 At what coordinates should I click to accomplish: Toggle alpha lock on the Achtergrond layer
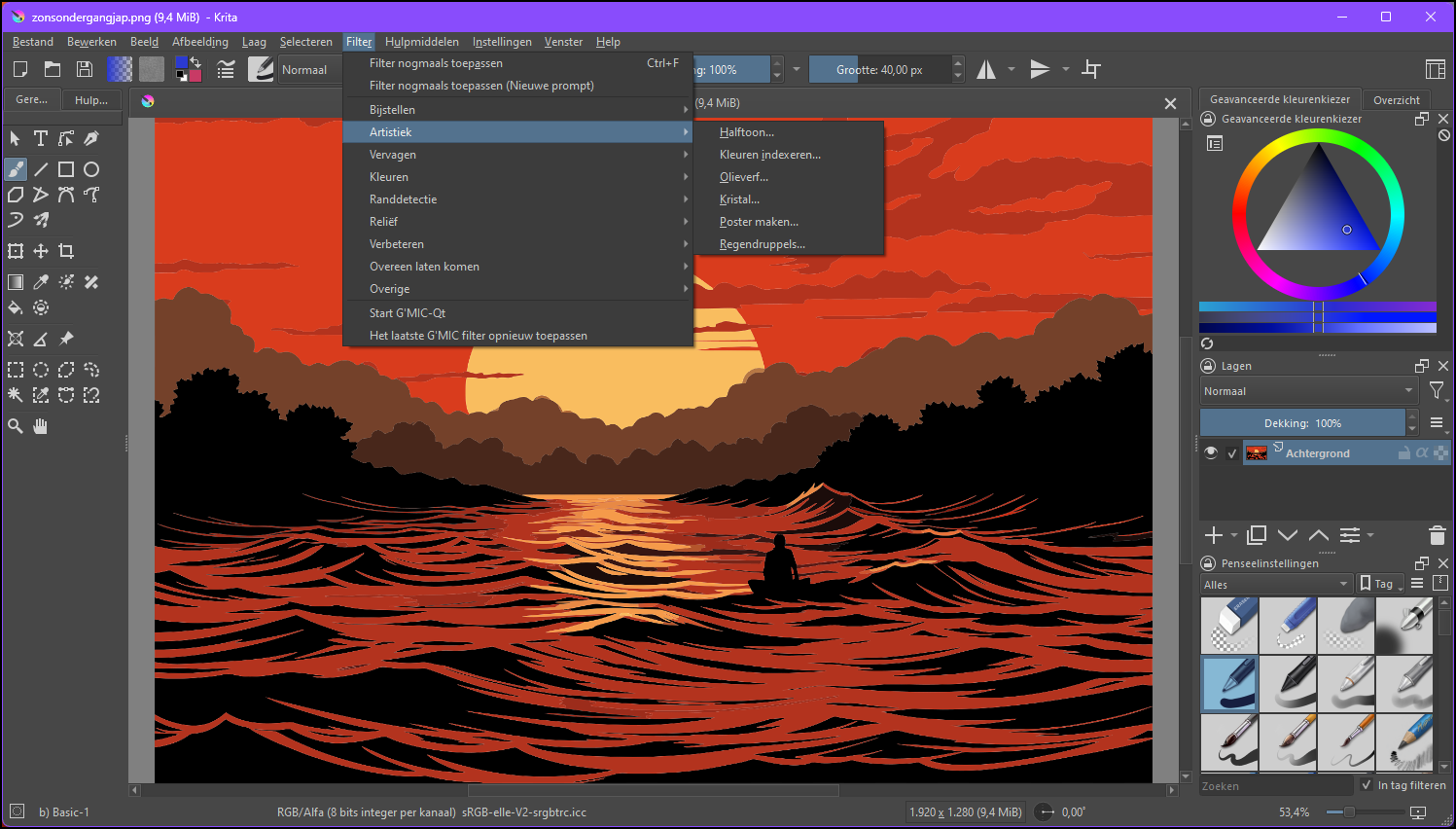coord(1423,452)
